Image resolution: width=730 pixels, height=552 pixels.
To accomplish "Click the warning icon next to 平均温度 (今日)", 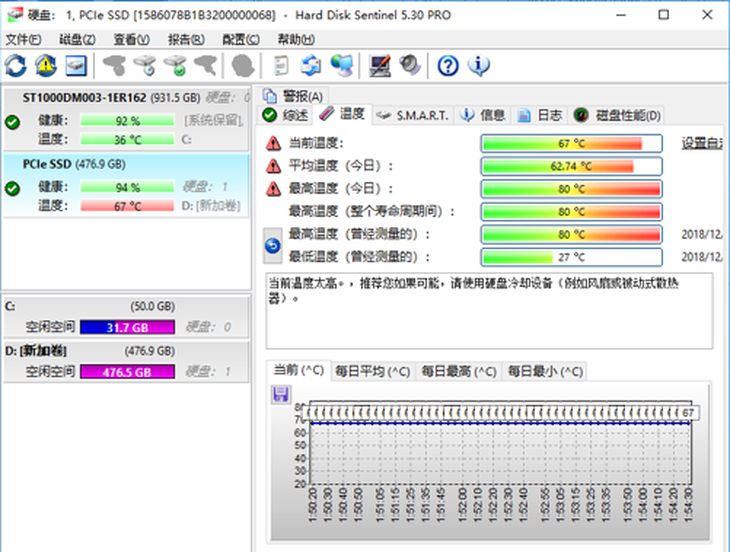I will coord(273,166).
